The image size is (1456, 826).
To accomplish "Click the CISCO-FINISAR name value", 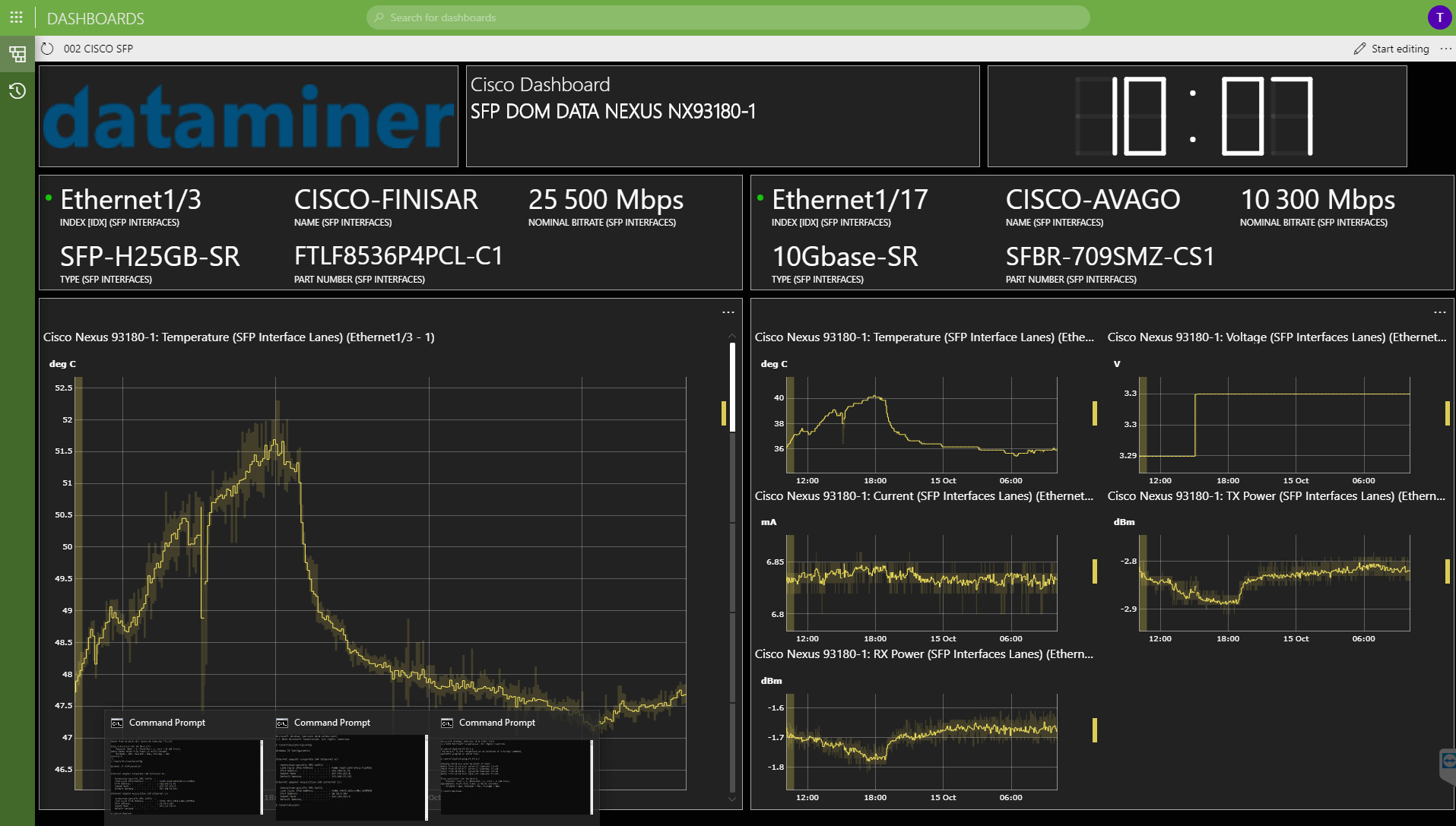I will pos(386,200).
